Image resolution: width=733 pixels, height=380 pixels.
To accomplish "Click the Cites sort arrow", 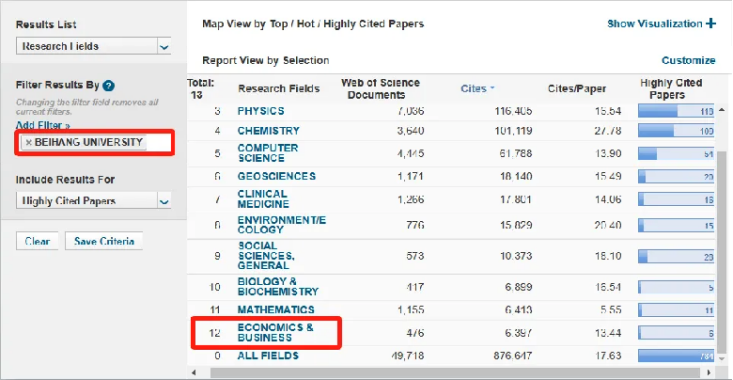I will pyautogui.click(x=492, y=88).
